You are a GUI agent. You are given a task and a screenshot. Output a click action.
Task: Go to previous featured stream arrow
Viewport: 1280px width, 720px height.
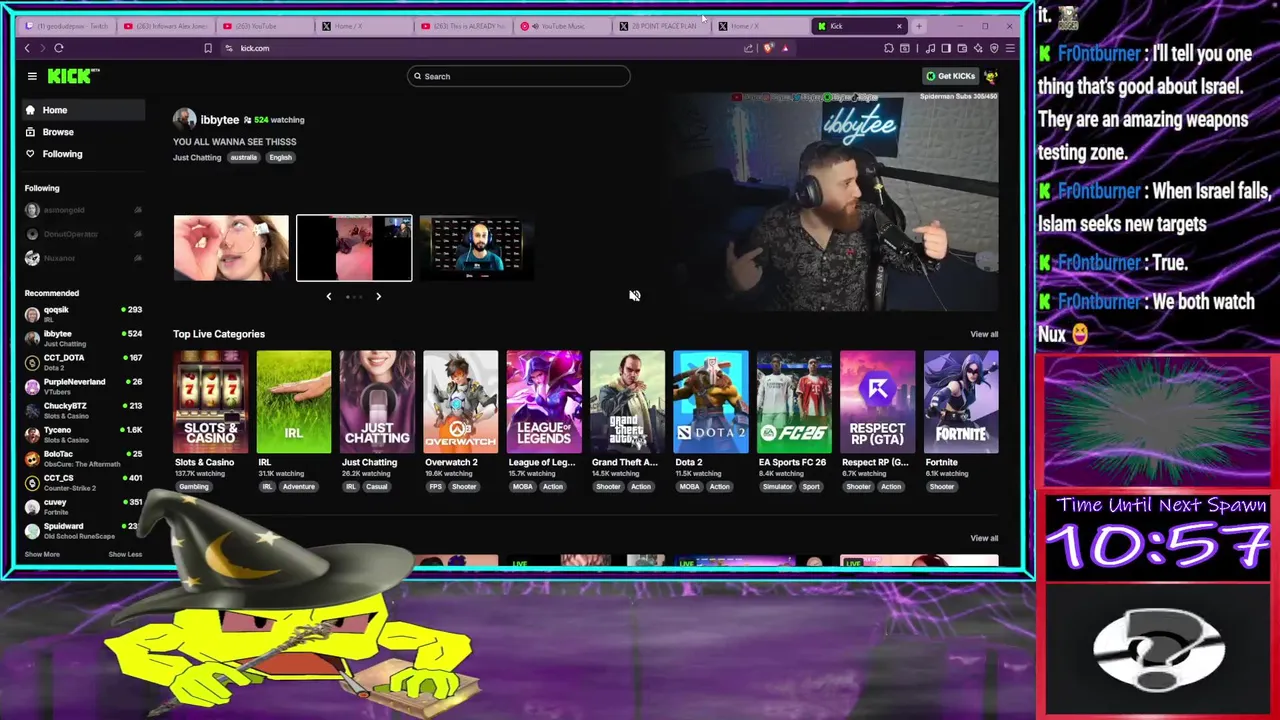[328, 296]
